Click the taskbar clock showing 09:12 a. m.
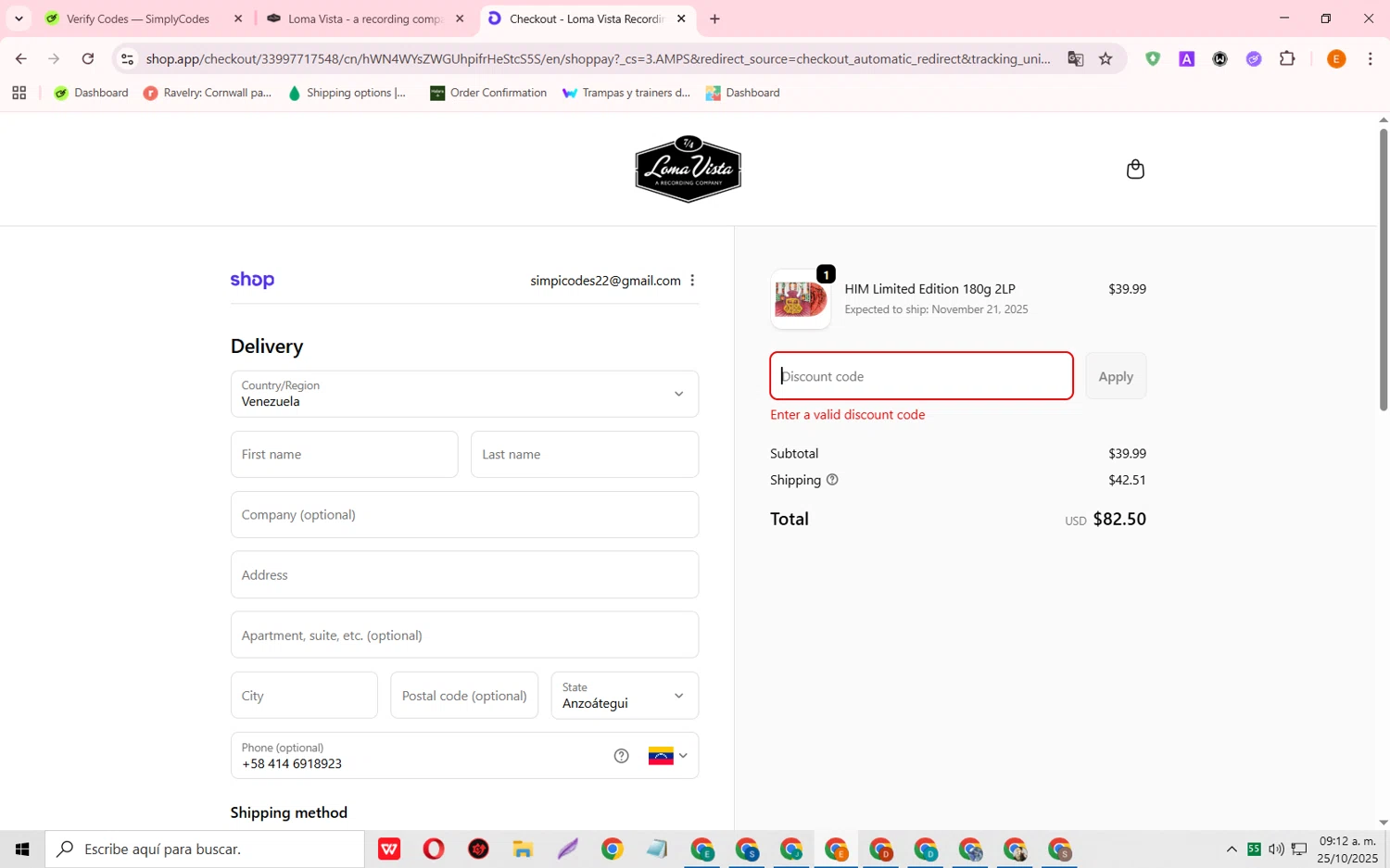 pos(1347,849)
